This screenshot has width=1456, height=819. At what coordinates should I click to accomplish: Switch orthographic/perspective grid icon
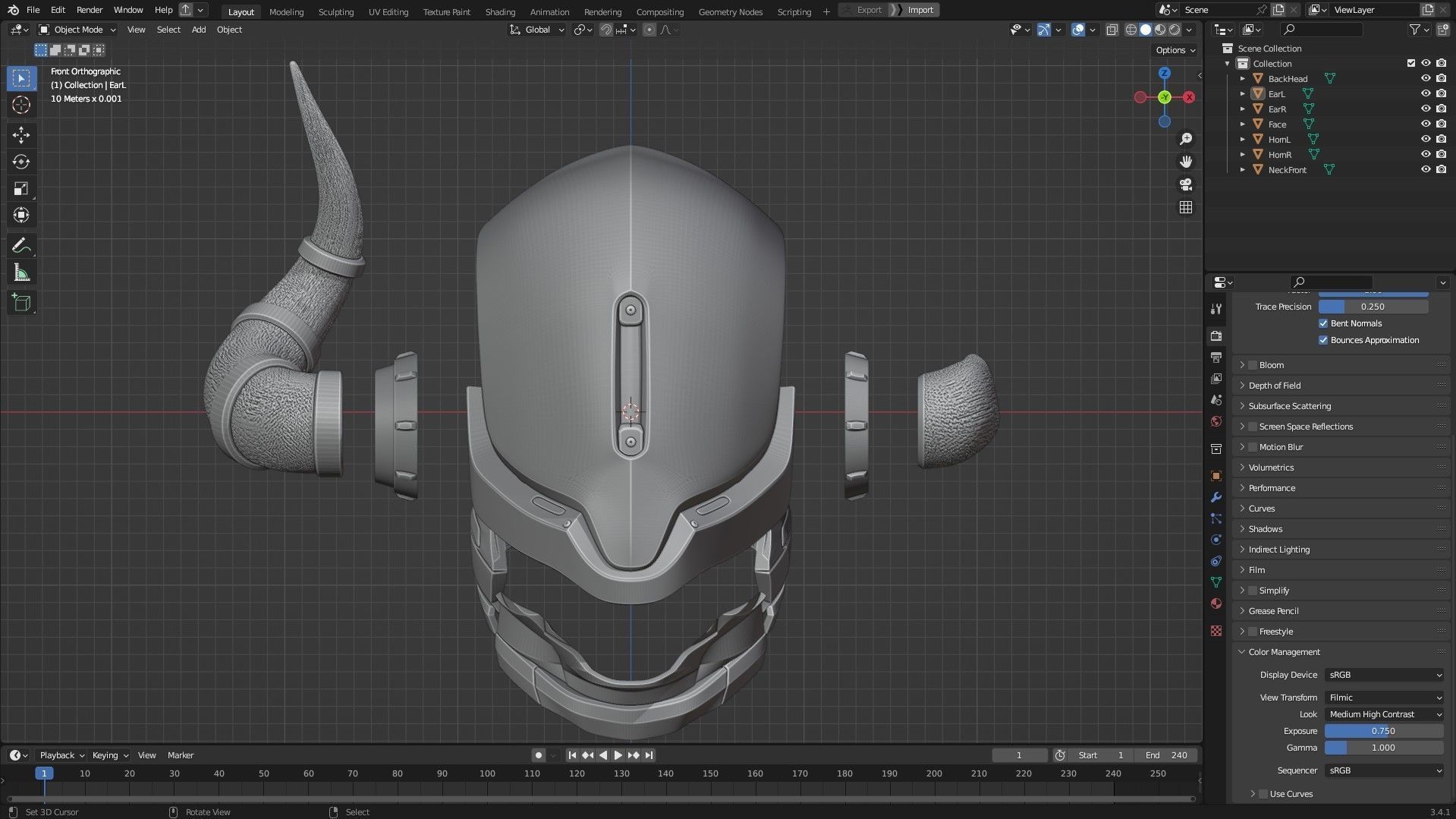pos(1186,207)
